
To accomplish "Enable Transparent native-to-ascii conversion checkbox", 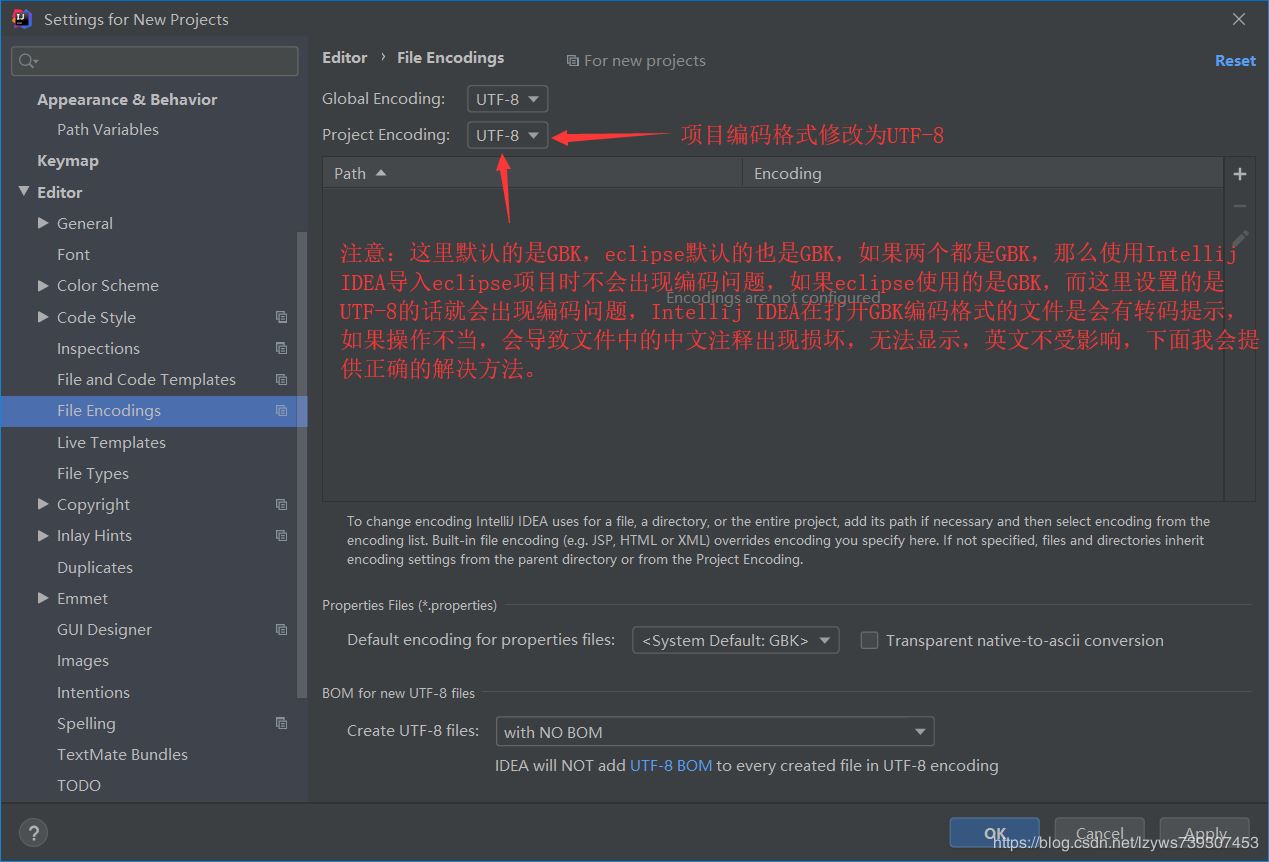I will point(869,640).
